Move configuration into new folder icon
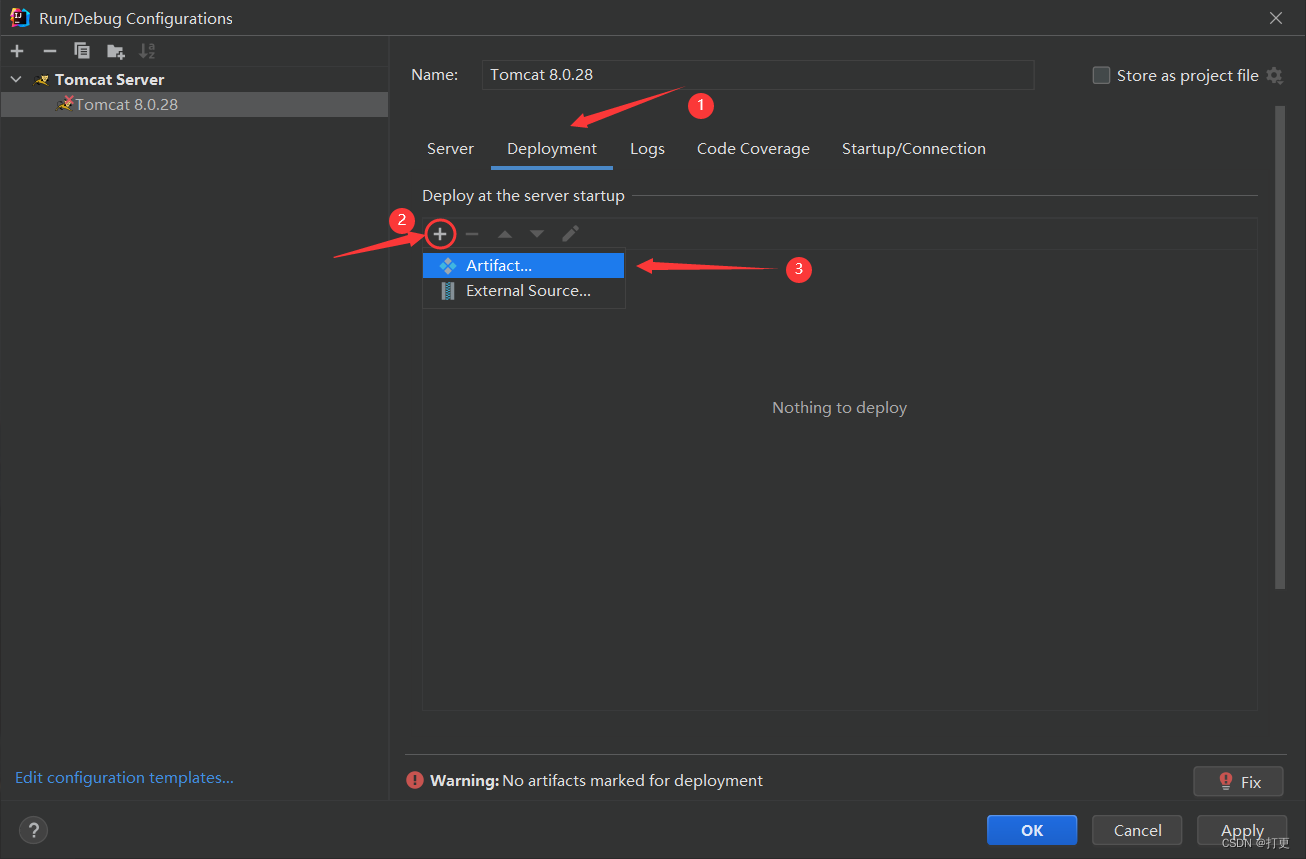Image resolution: width=1306 pixels, height=859 pixels. (116, 51)
